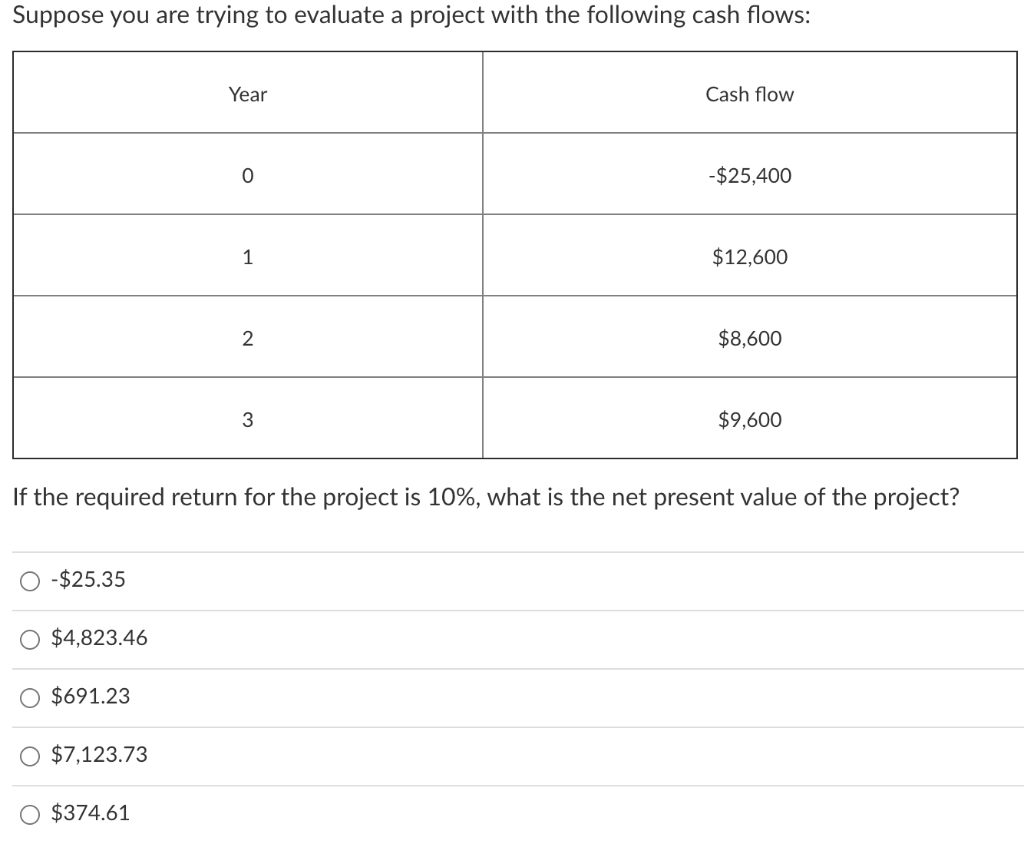
Task: Click the -$25,400 cash flow cell
Action: [x=749, y=175]
